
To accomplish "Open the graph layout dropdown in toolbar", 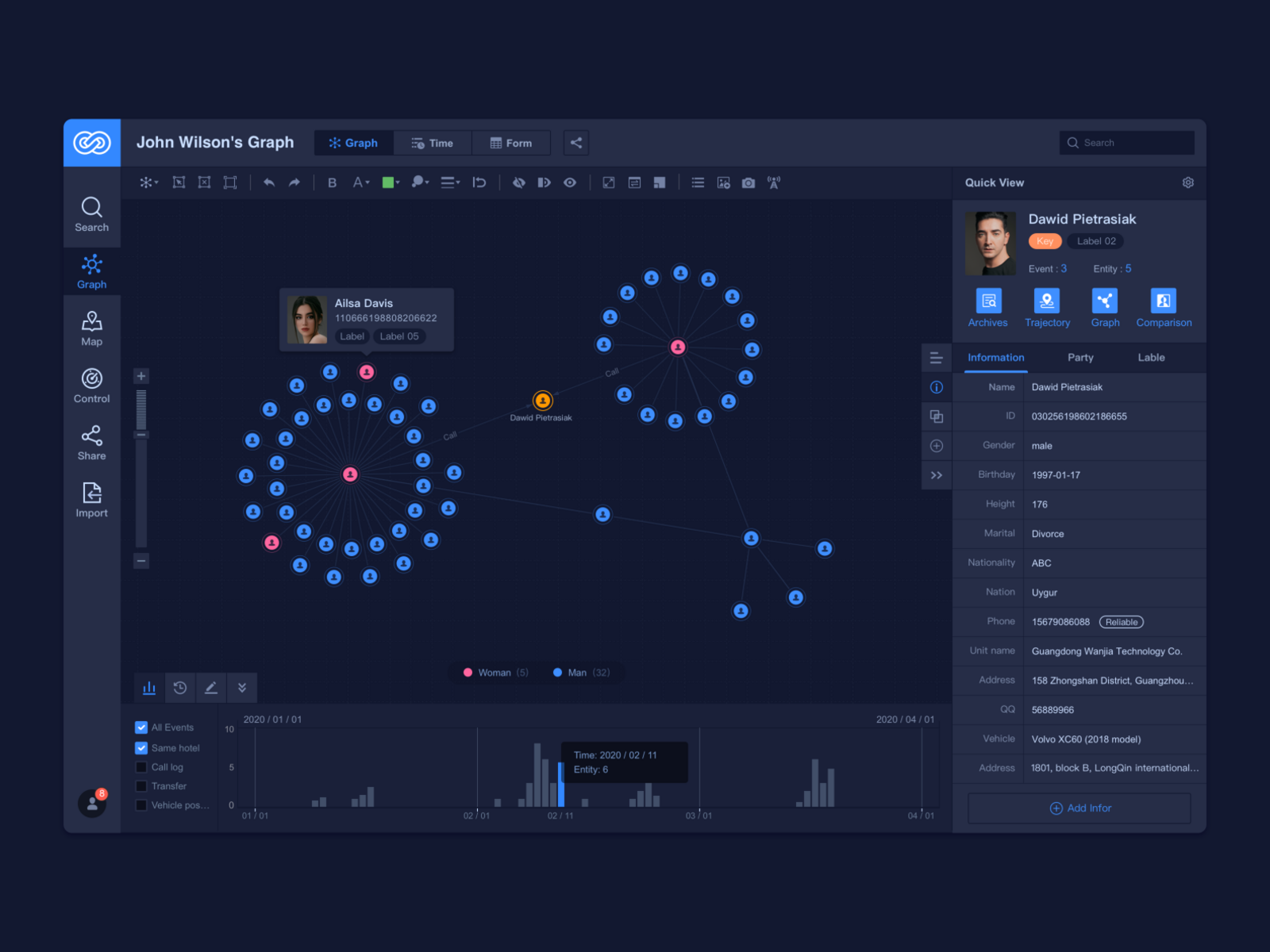I will click(148, 182).
